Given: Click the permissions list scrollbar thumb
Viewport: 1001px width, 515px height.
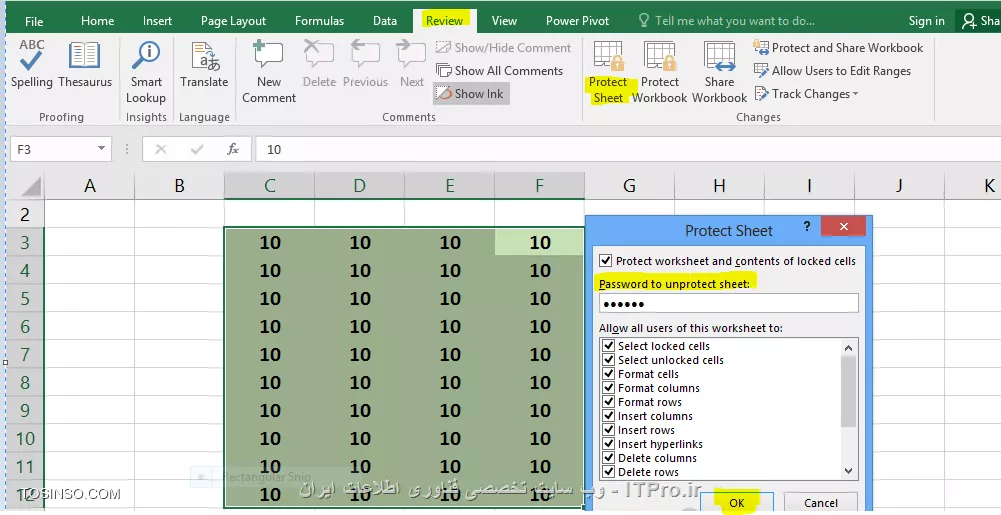Looking at the screenshot, I should [x=848, y=391].
